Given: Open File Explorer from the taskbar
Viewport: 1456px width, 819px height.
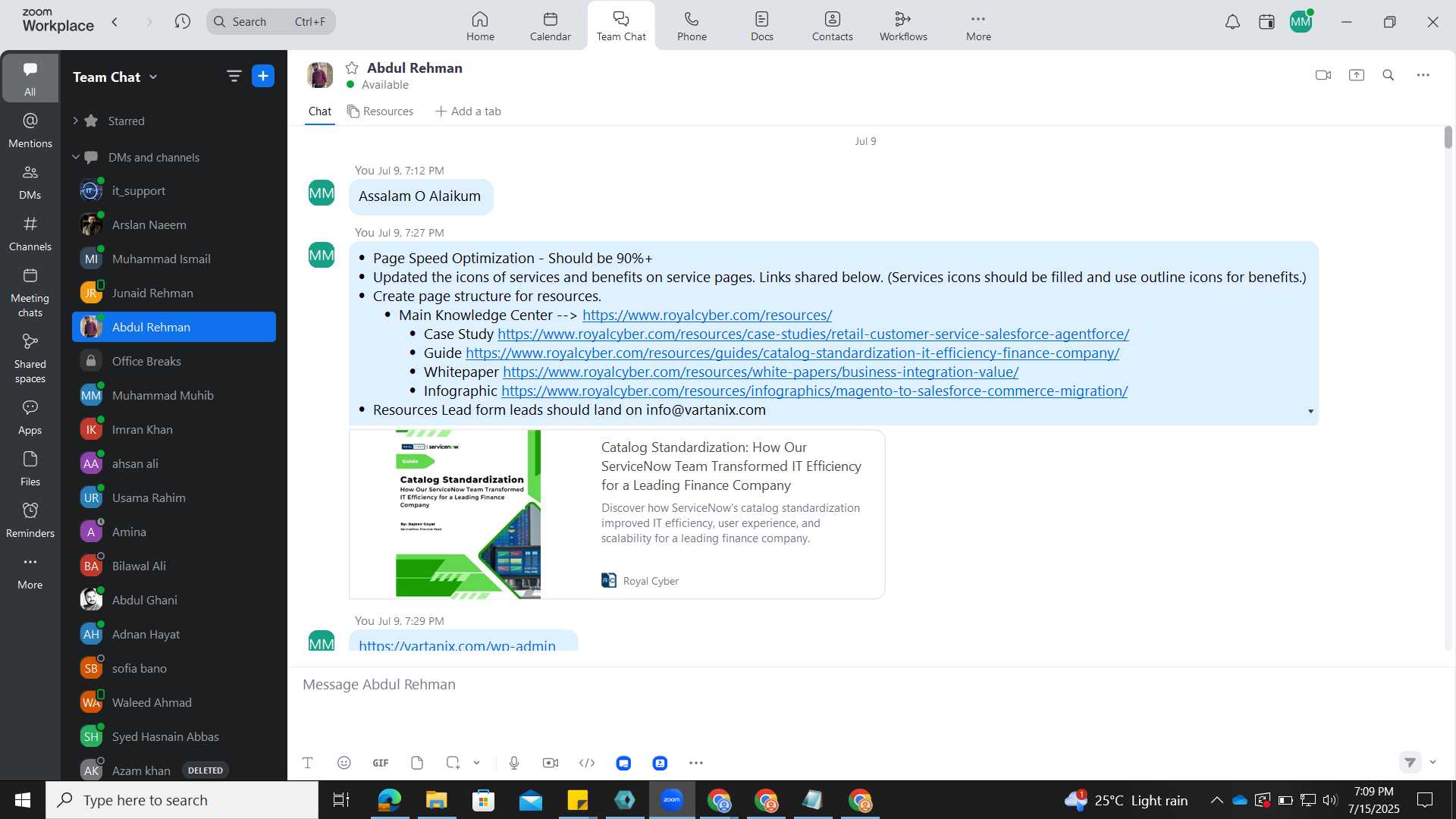Looking at the screenshot, I should click(x=436, y=800).
